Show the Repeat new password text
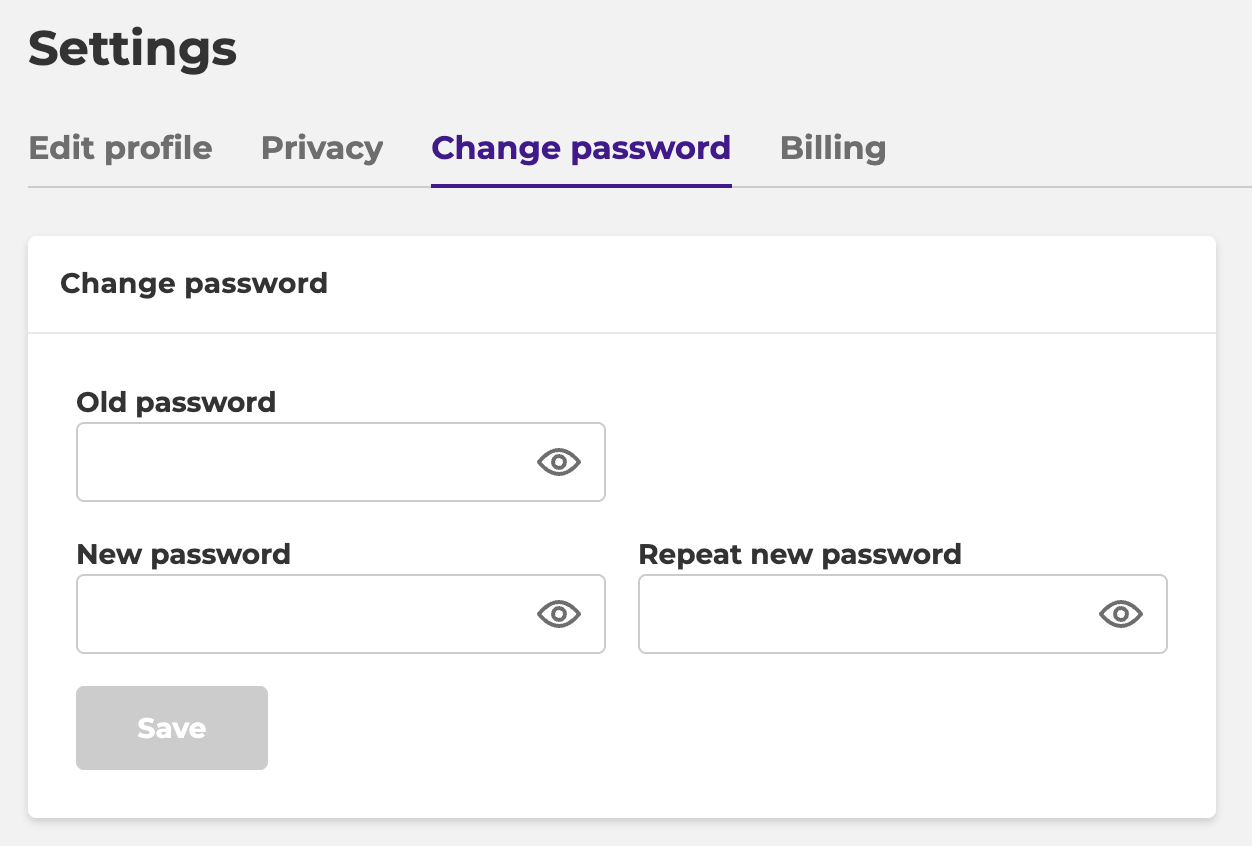 pos(1121,614)
